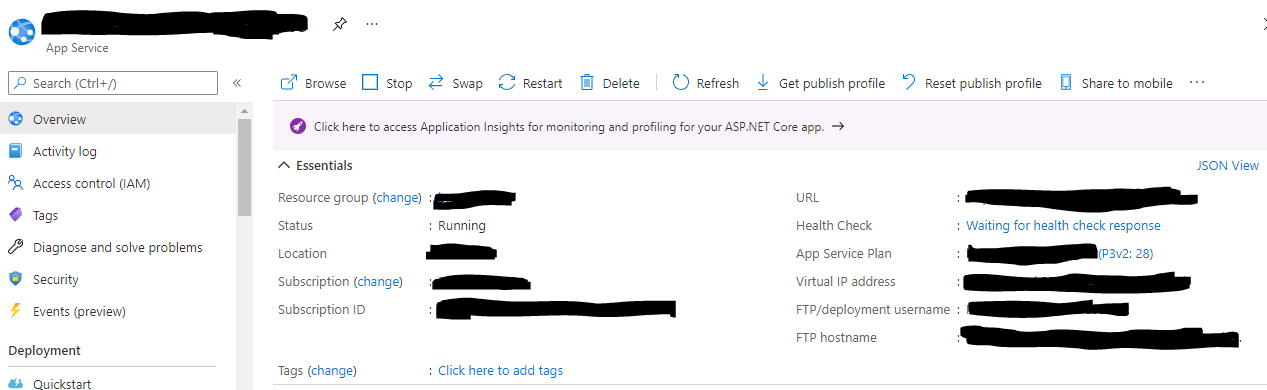Collapse the Essentials section
Image resolution: width=1267 pixels, height=390 pixels.
pyautogui.click(x=316, y=165)
